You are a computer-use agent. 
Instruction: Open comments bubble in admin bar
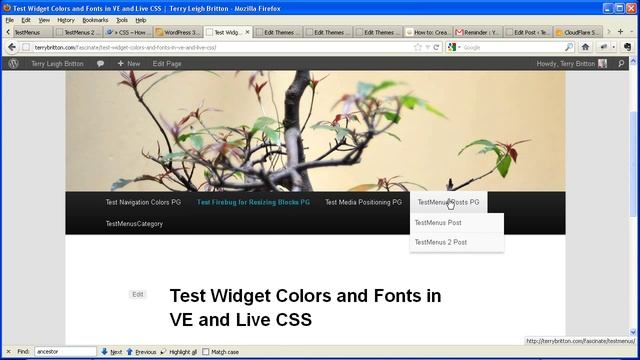(100, 64)
